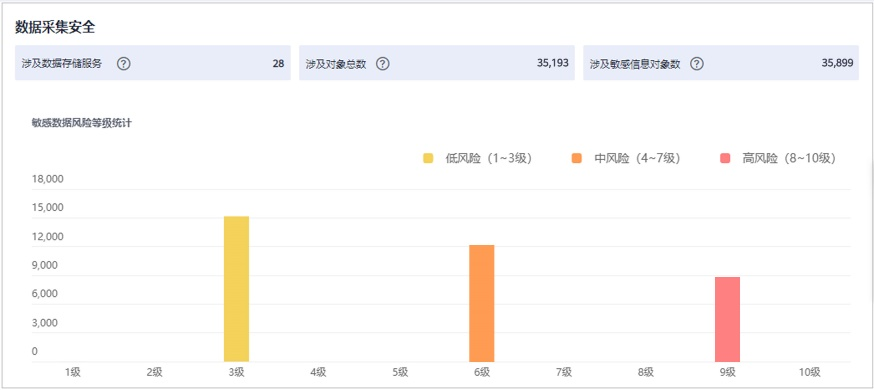Select the orange 6级 bar
Viewport: 874px width, 390px height.
pos(482,304)
